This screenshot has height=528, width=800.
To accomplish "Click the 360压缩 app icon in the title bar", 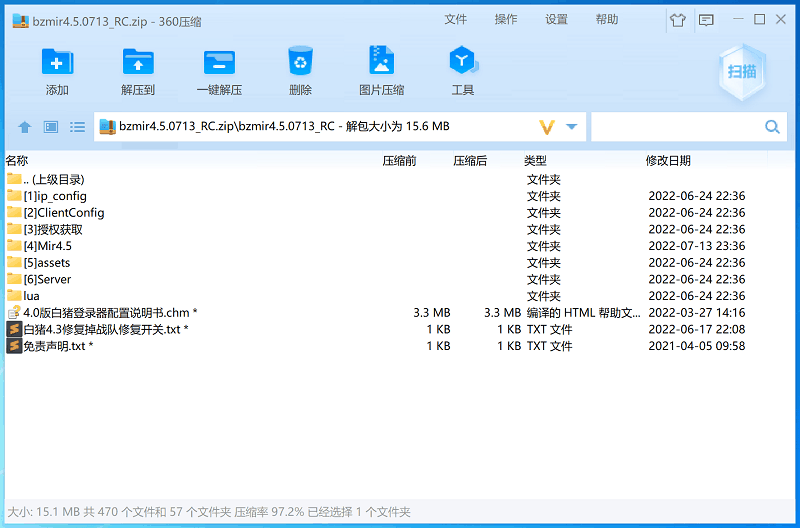I will (20, 21).
